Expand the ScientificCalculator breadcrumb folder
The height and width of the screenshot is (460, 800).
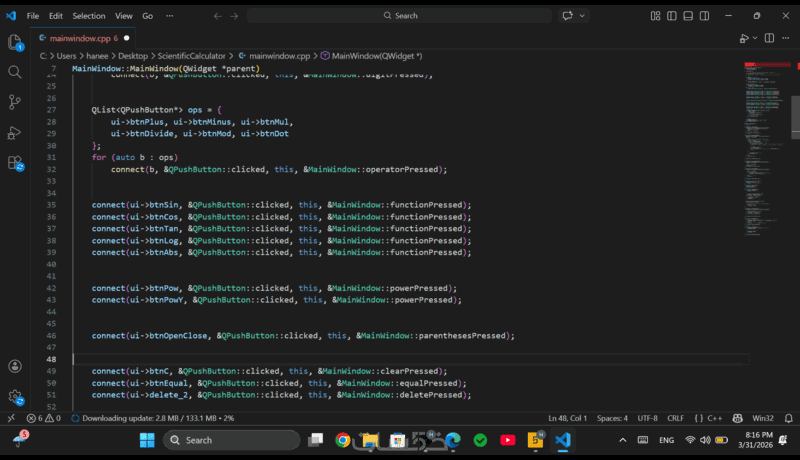point(191,56)
